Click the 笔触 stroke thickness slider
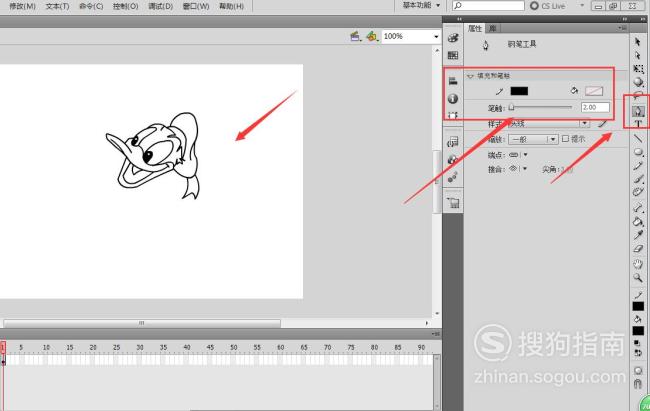 [541, 107]
